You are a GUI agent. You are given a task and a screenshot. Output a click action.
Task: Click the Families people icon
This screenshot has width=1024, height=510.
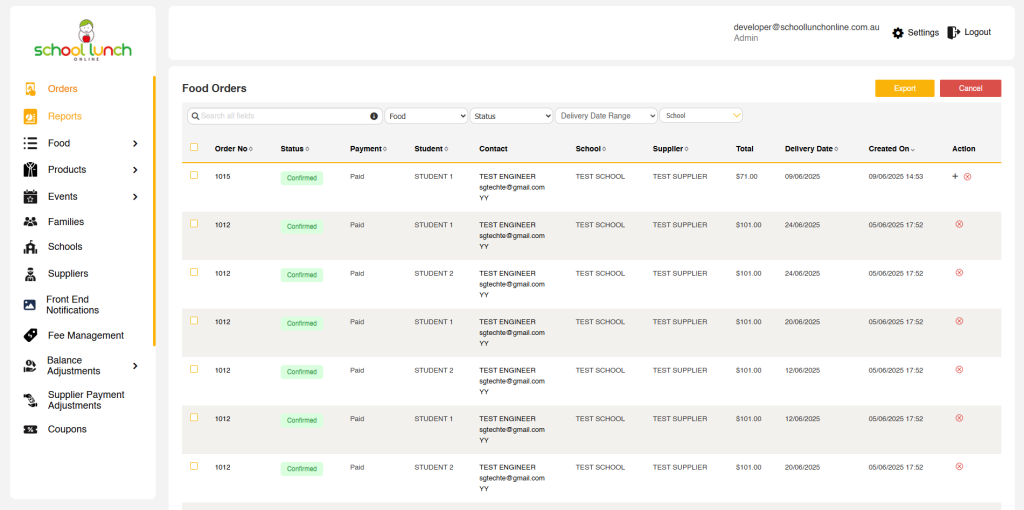(30, 222)
